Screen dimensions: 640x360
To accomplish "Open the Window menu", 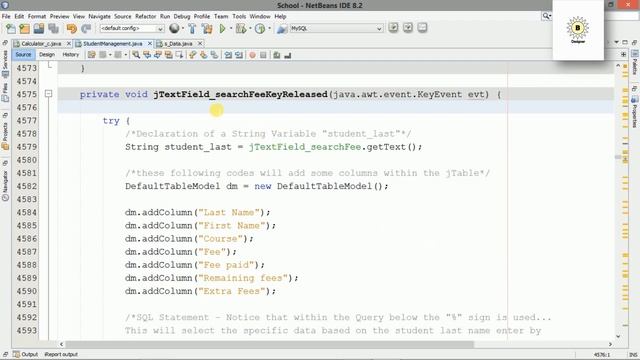I will (260, 16).
